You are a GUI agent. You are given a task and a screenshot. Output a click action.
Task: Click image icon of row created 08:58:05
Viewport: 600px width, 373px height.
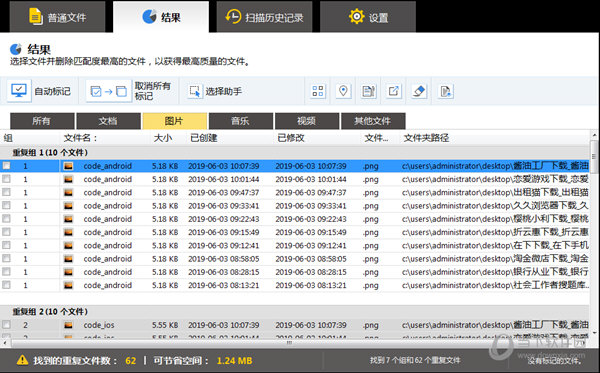point(68,259)
